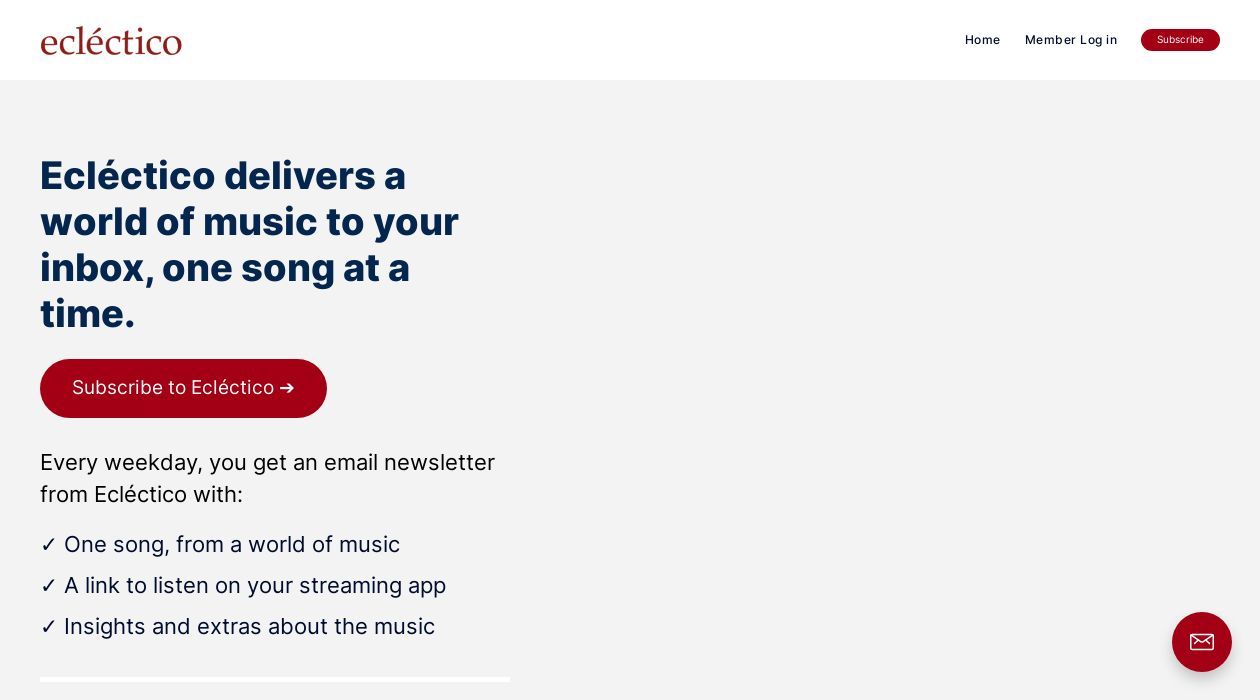Click the white divider line below list
This screenshot has height=700, width=1260.
coord(275,679)
